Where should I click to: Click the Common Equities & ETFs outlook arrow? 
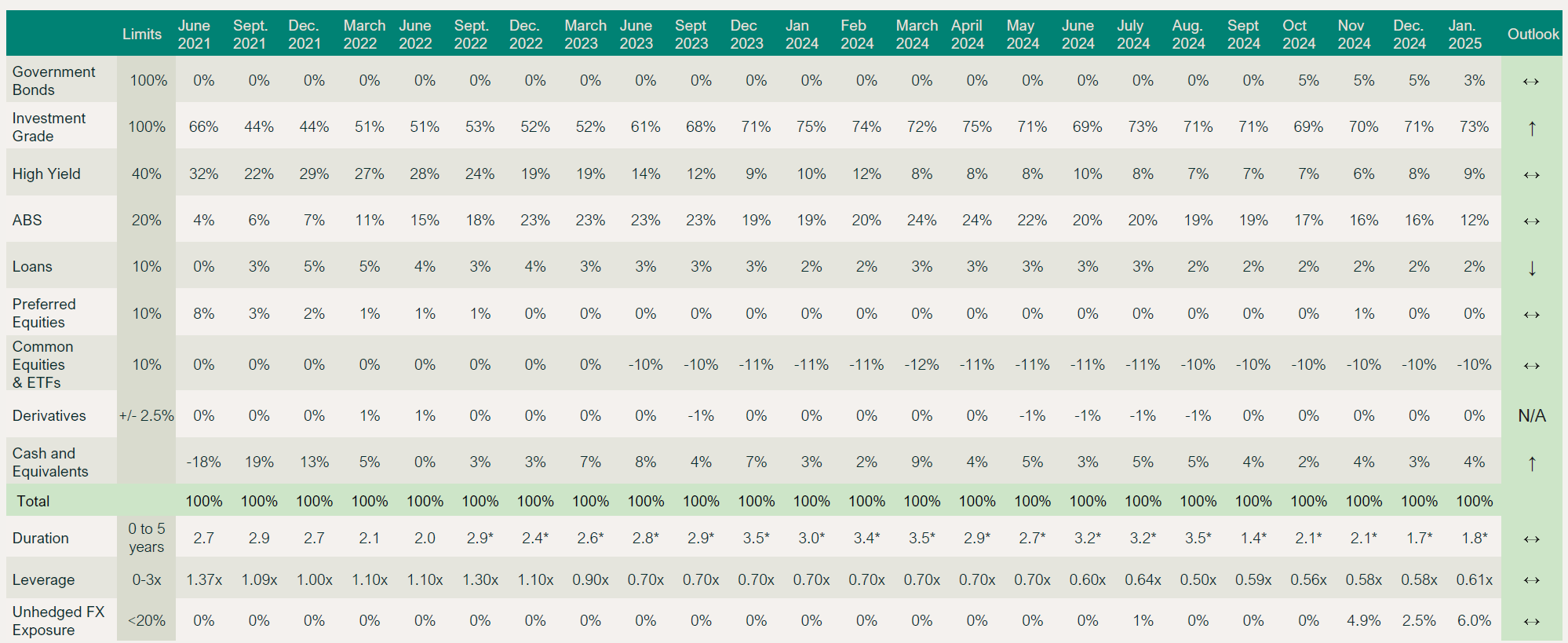1531,365
